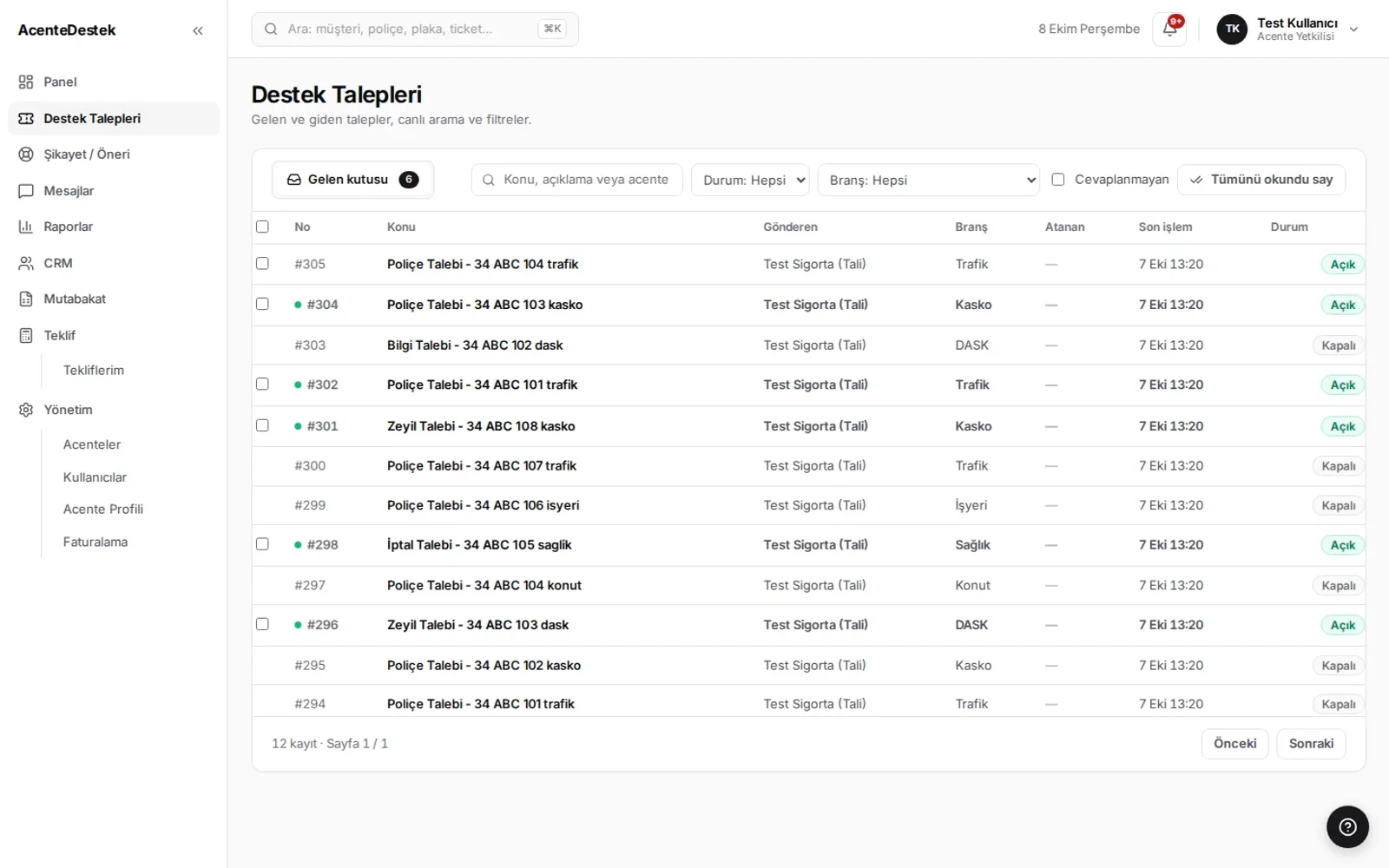Click the TK user avatar

(1232, 29)
